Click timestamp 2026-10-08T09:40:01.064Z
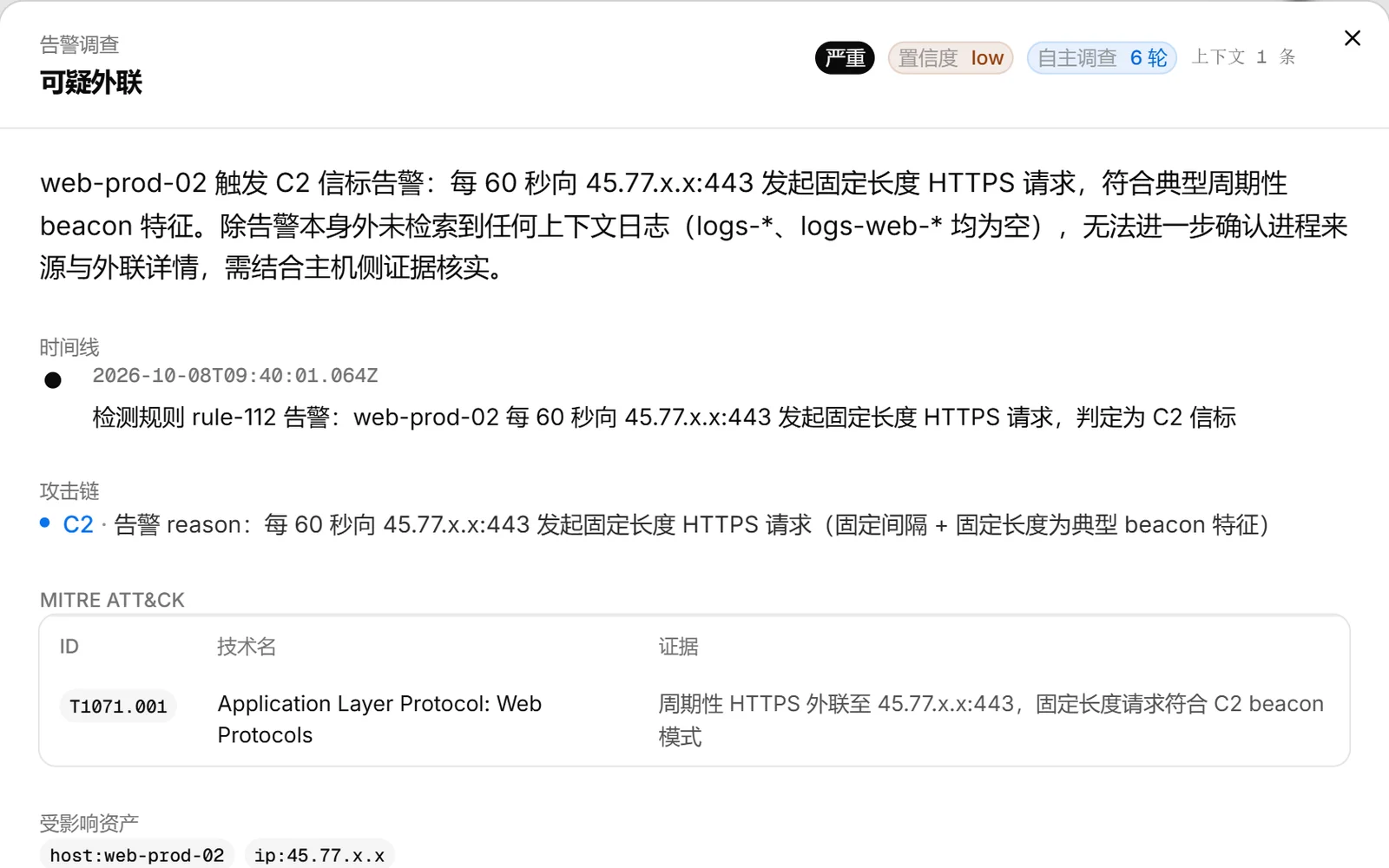 click(235, 376)
